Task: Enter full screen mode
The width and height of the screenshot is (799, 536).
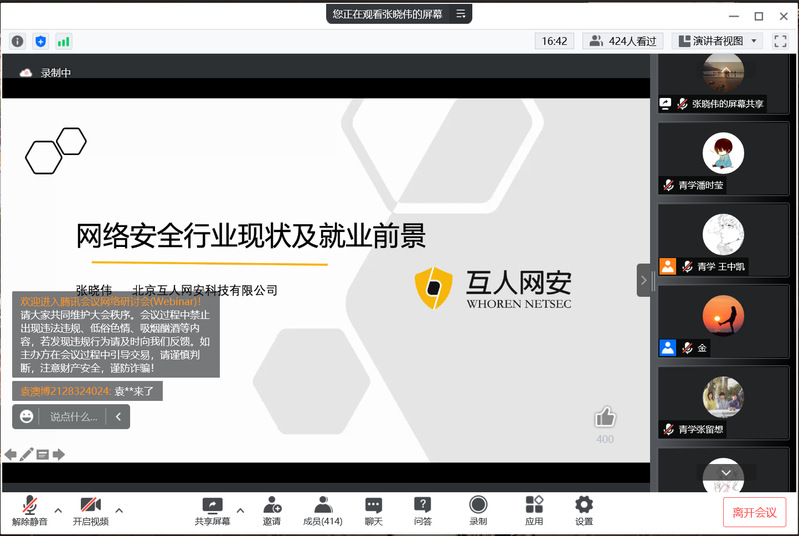Action: coord(779,41)
